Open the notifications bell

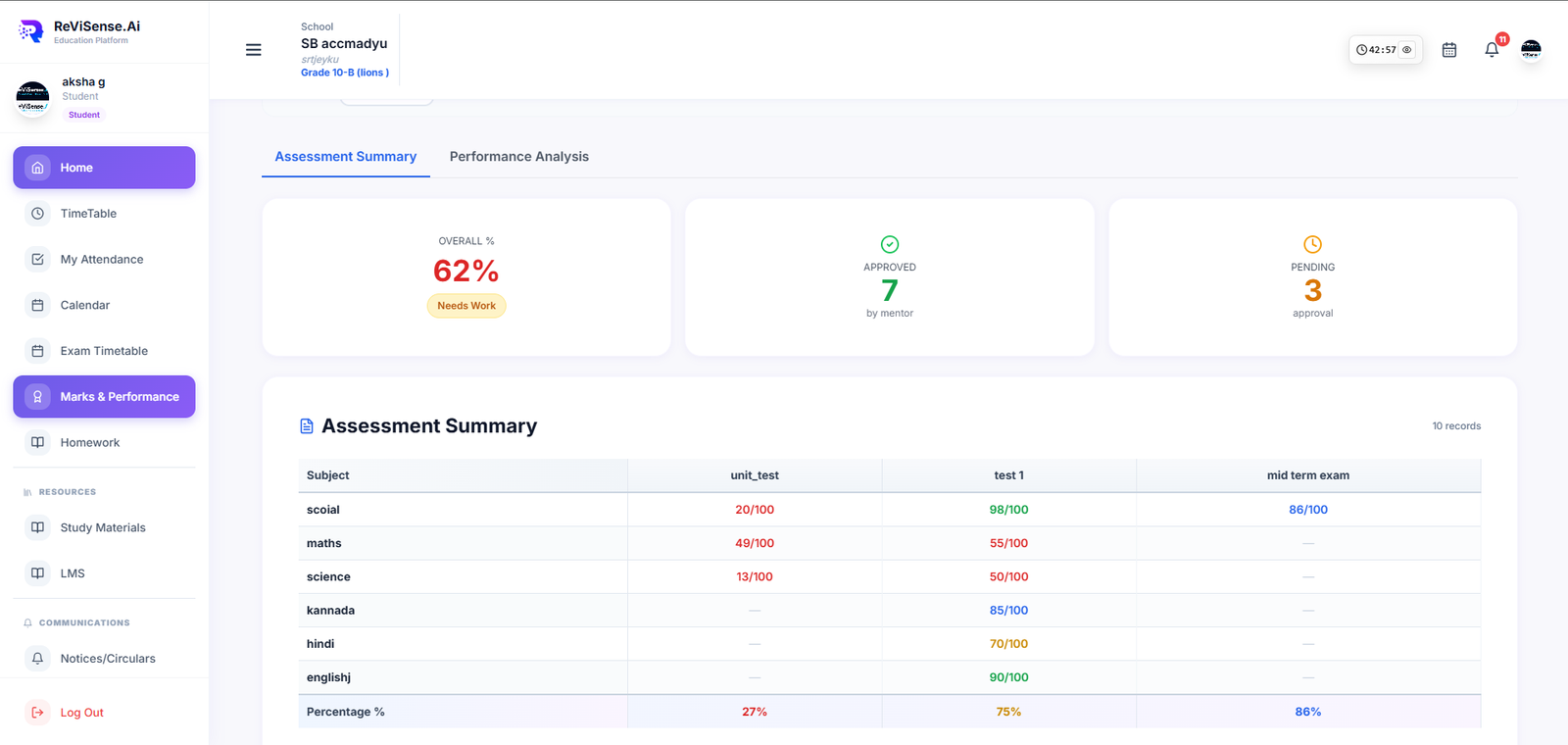pyautogui.click(x=1492, y=50)
